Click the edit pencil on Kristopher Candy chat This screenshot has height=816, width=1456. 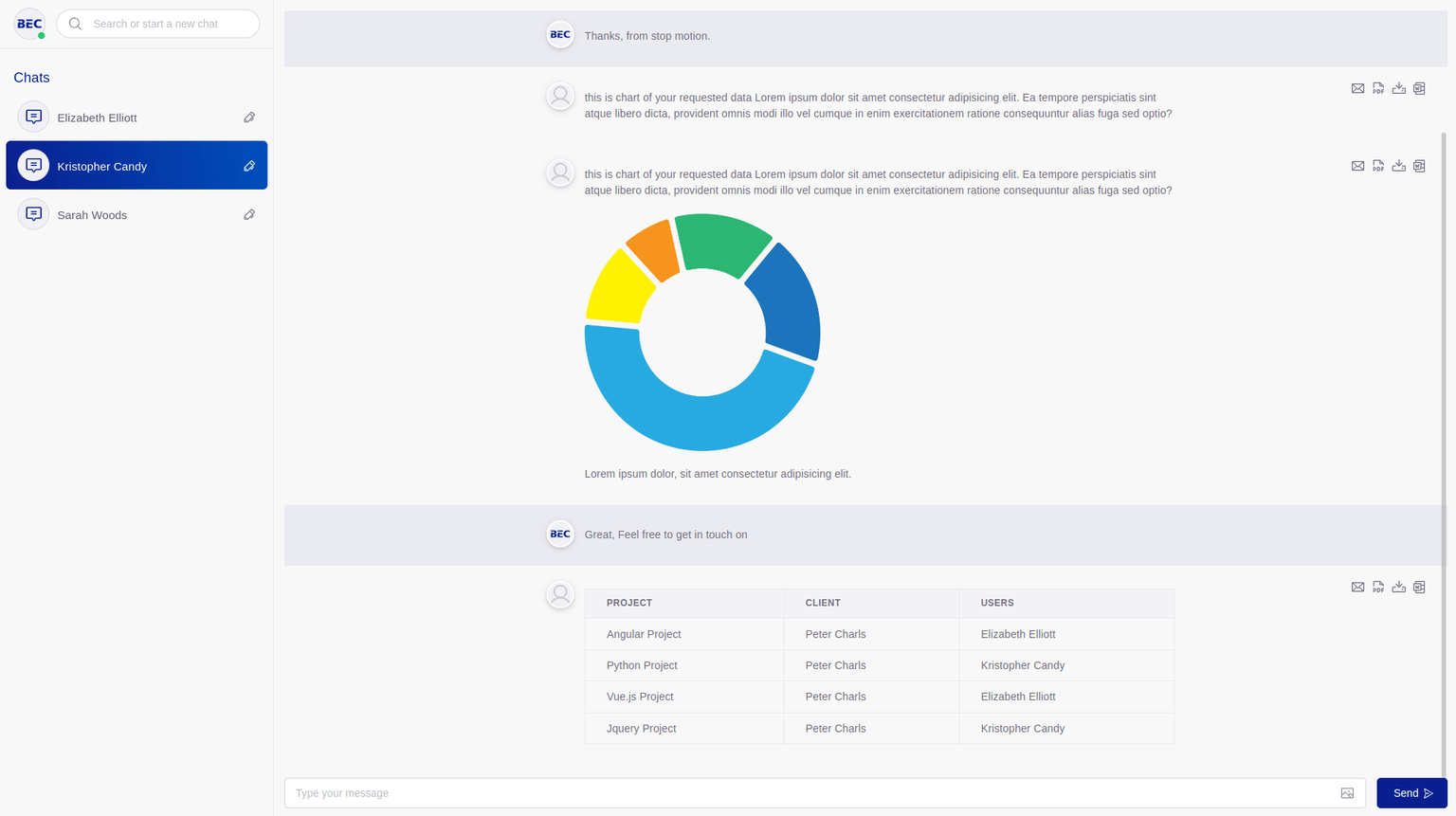point(249,166)
